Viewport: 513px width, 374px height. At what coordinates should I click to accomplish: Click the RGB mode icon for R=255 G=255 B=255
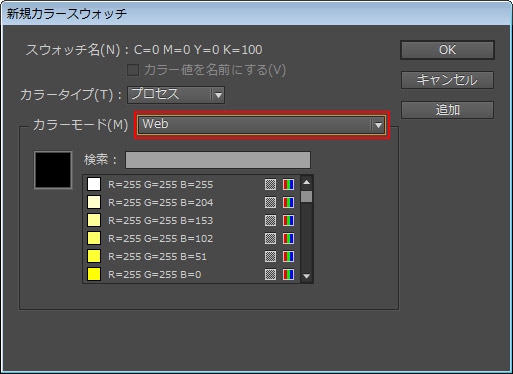tap(288, 184)
